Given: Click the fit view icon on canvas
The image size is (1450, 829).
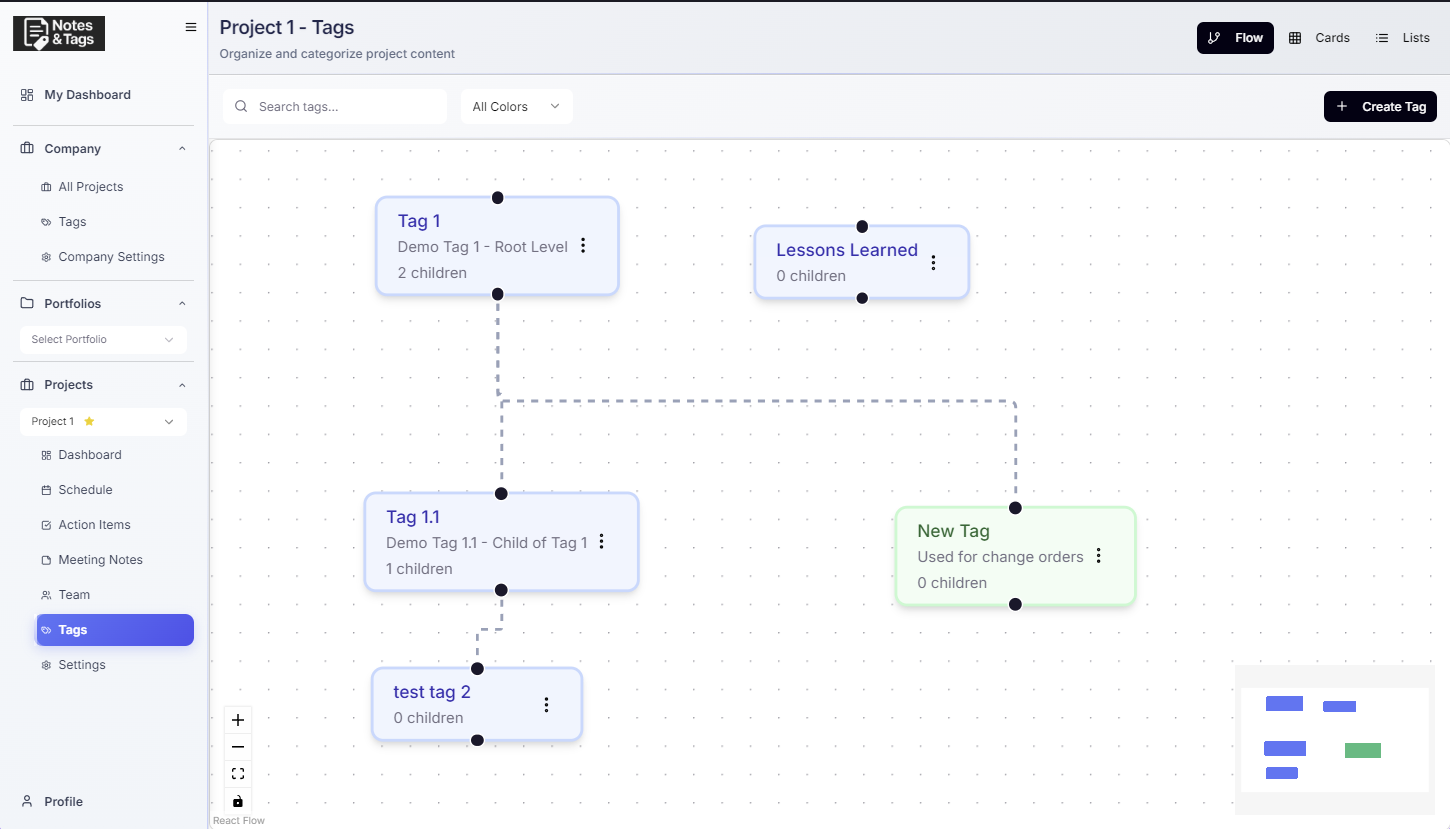Looking at the screenshot, I should point(238,772).
